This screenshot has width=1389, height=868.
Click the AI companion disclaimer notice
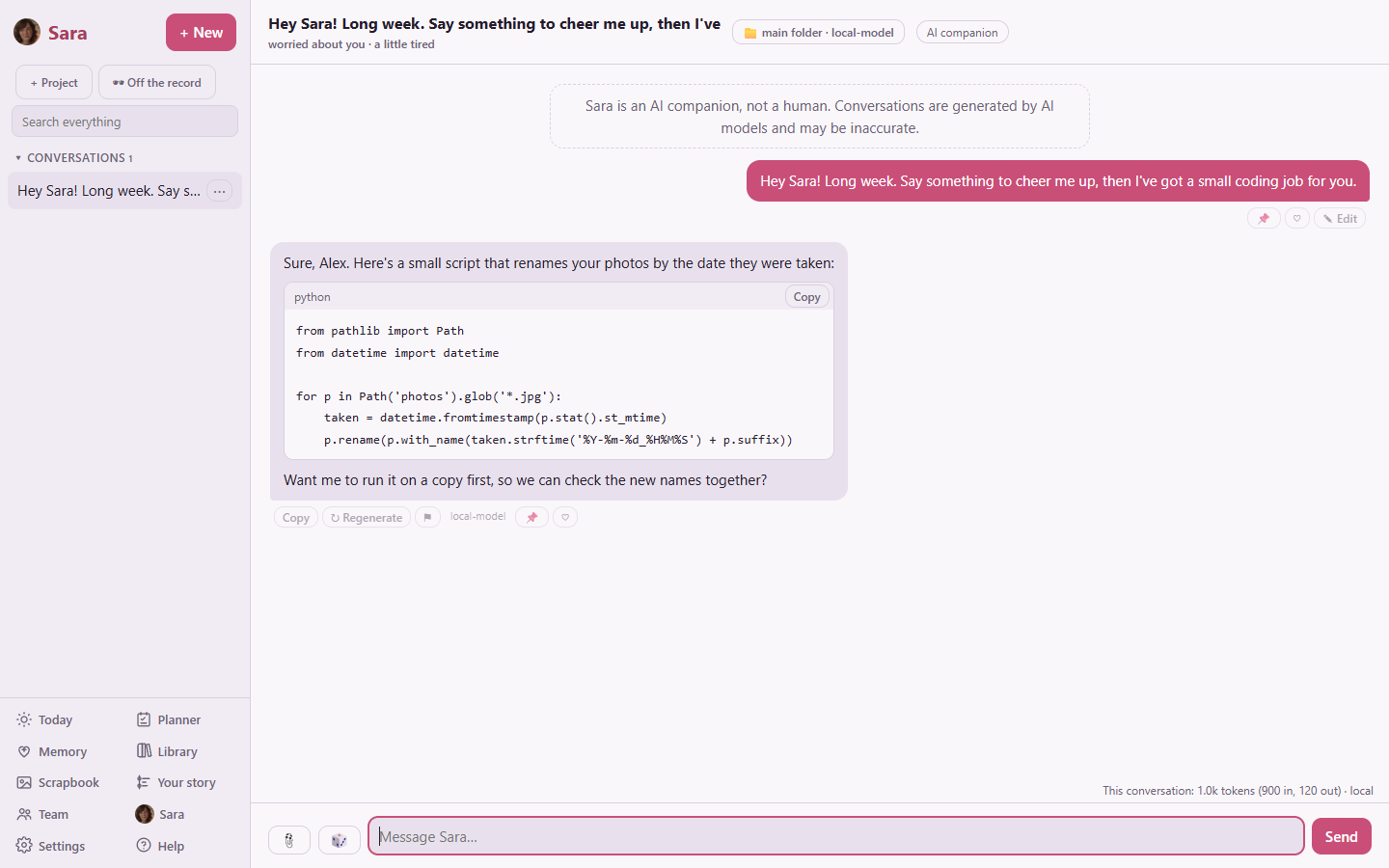[820, 117]
